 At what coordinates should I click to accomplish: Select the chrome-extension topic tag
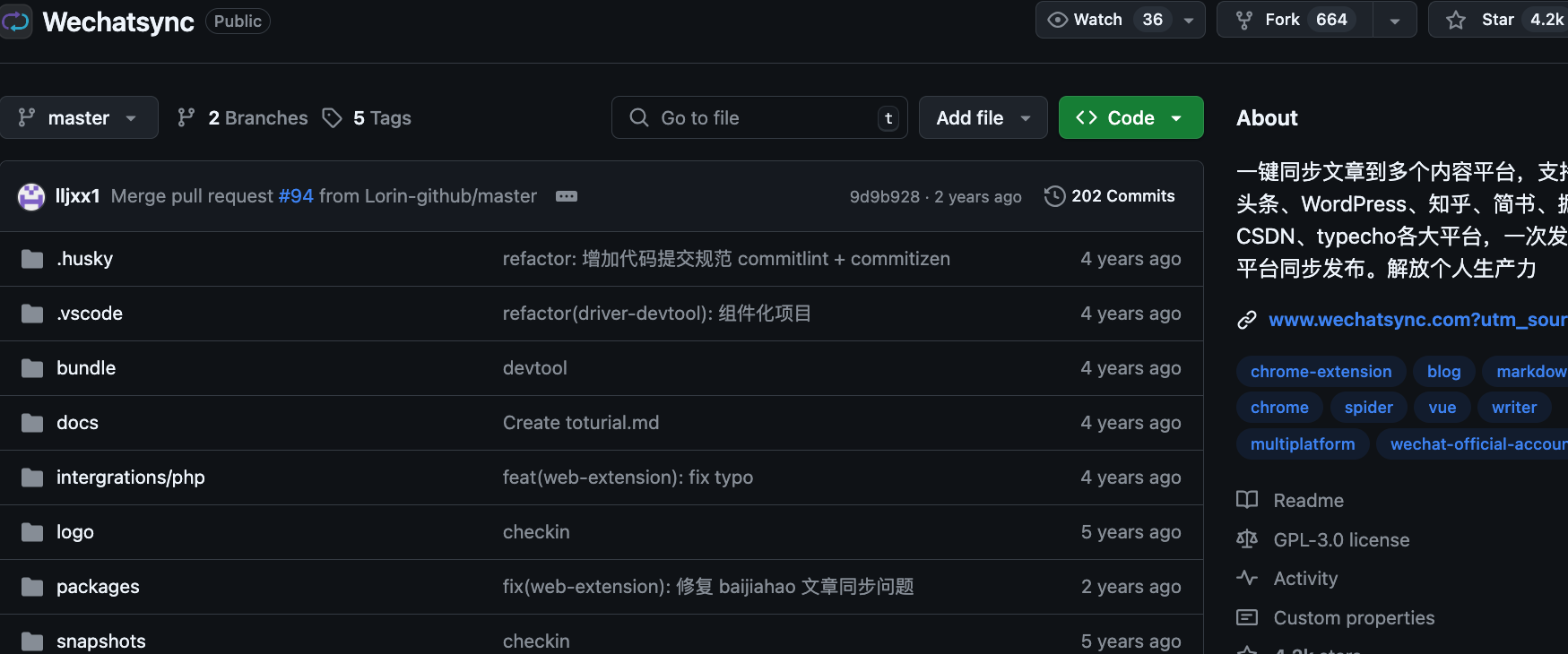1321,371
